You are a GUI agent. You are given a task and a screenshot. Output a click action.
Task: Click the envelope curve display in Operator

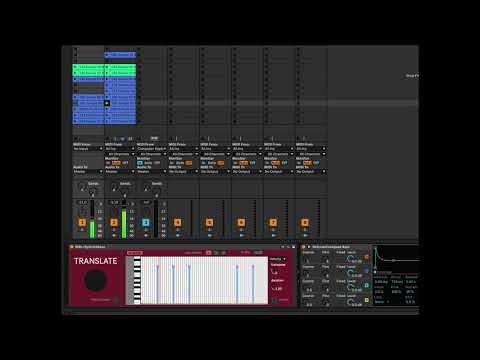[x=396, y=259]
